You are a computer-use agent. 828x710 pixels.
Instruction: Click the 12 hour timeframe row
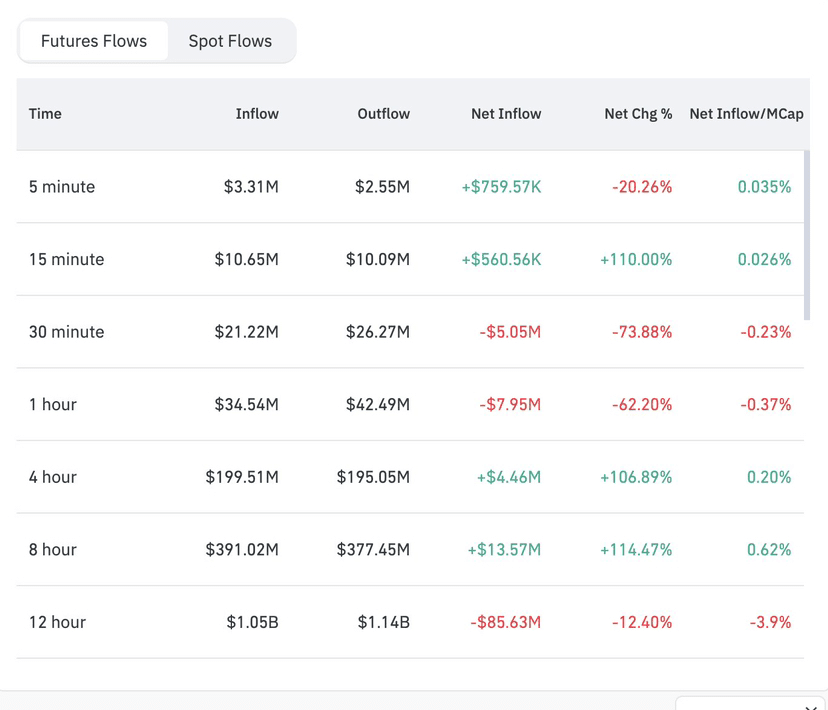57,622
